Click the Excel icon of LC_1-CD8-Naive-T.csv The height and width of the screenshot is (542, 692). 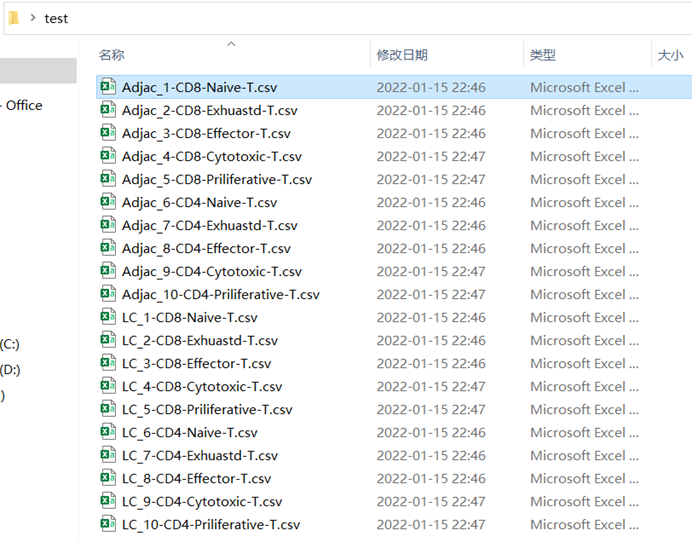click(108, 316)
